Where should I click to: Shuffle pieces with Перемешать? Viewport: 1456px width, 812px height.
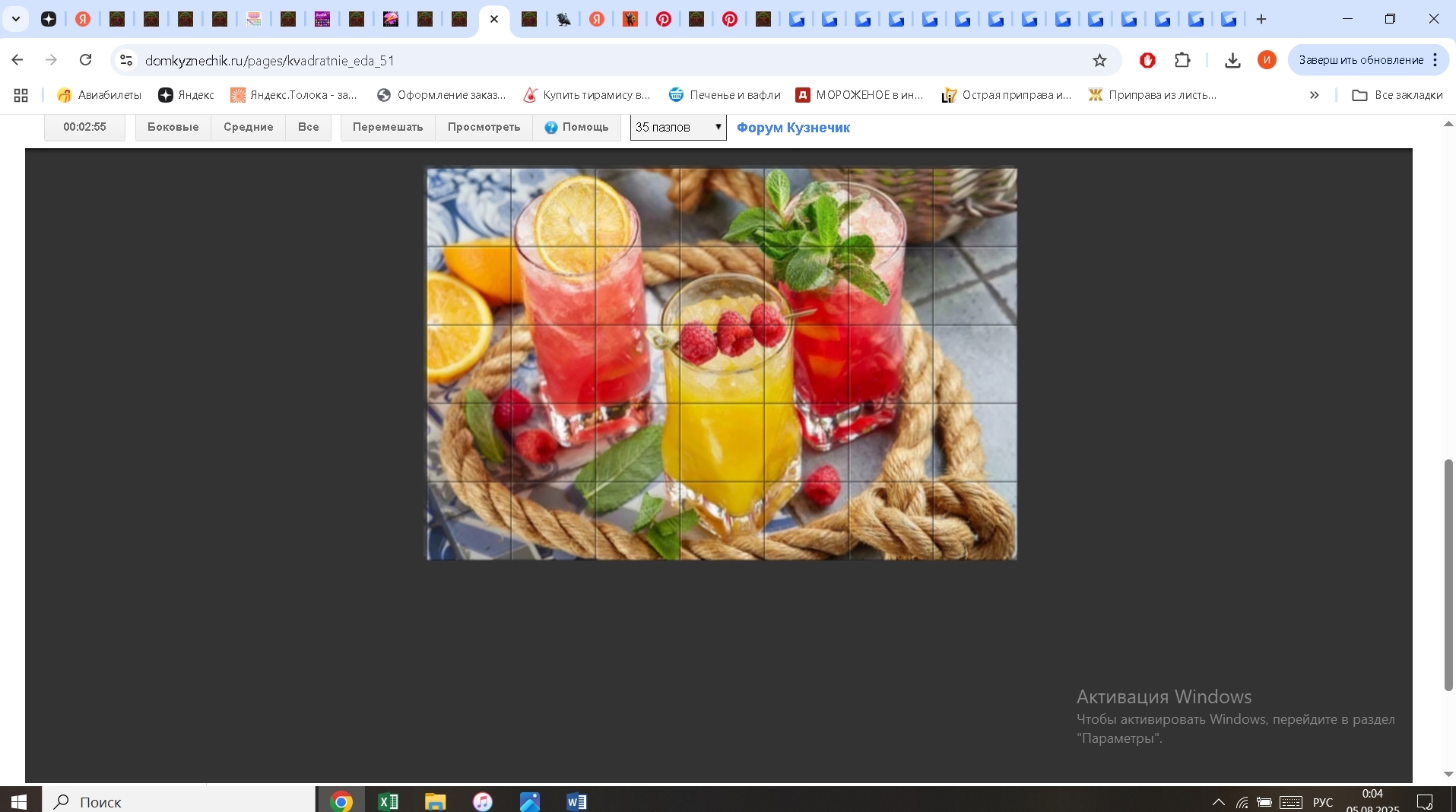[x=388, y=127]
